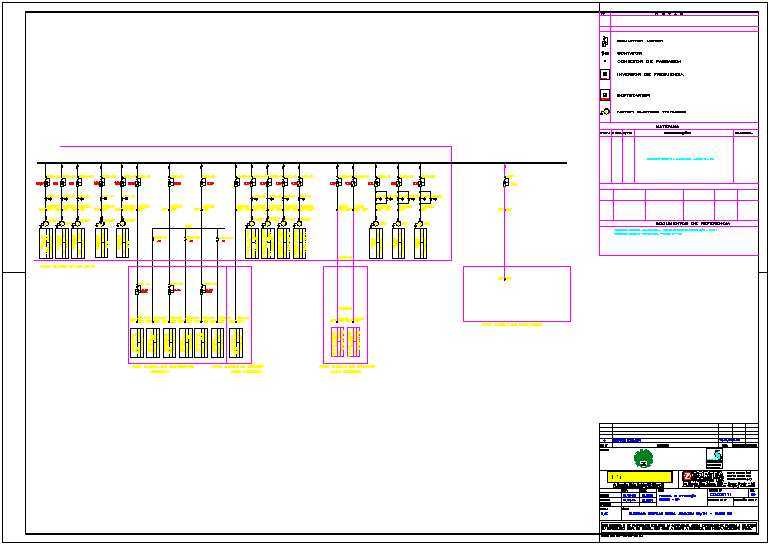Select the cyan-blue logo in title block
The image size is (769, 545).
714,457
